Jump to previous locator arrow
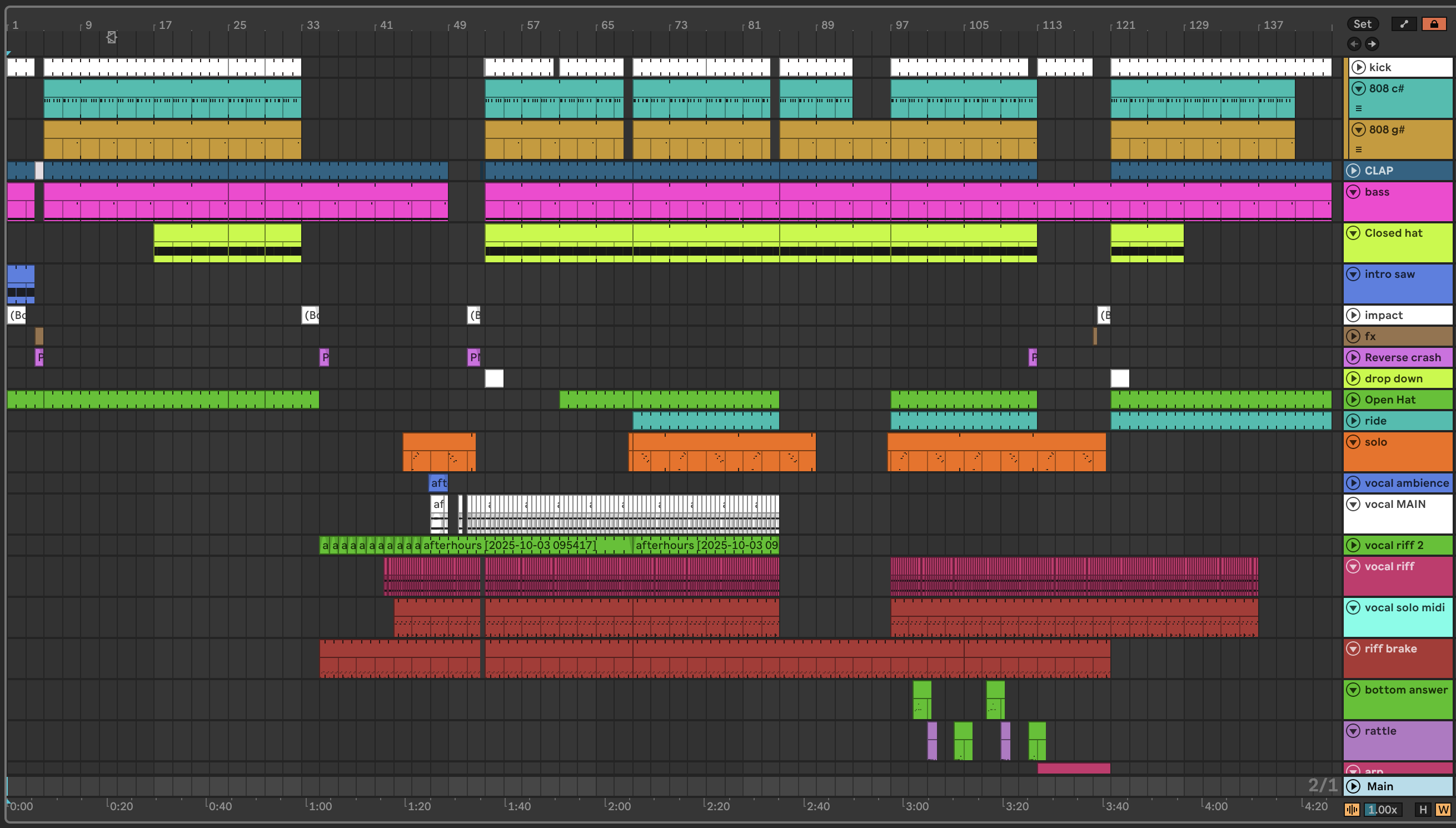 (1354, 44)
